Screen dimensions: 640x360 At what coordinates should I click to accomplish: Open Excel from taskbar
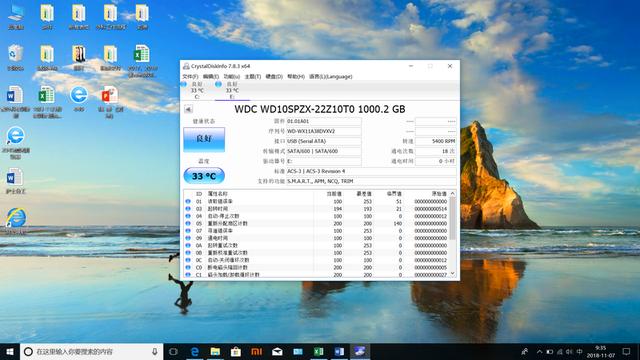tap(318, 351)
